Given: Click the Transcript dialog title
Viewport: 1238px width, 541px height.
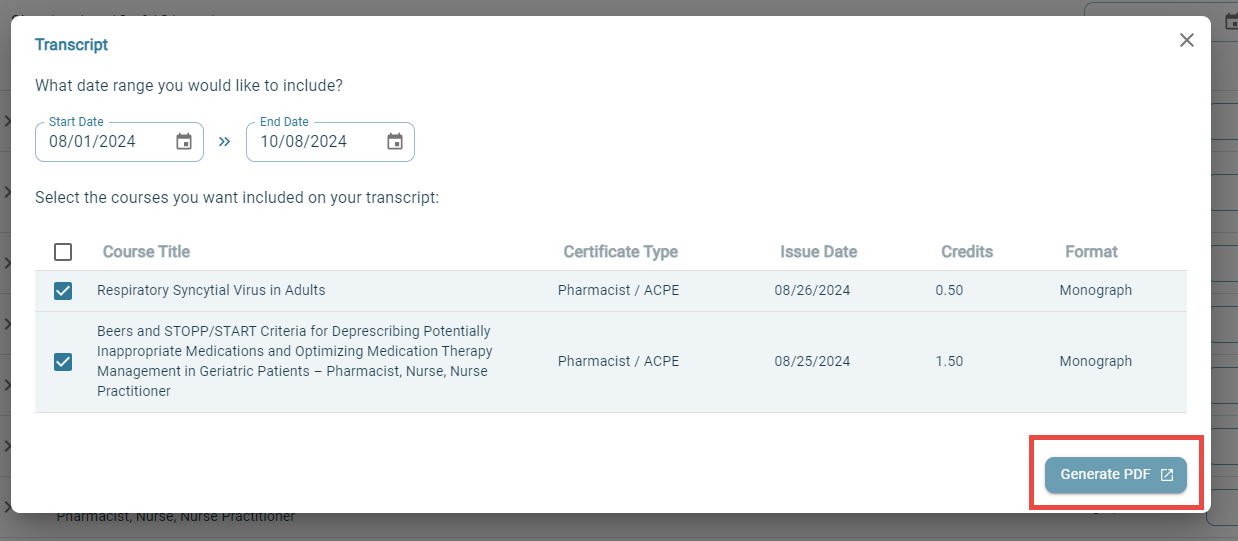Looking at the screenshot, I should point(71,45).
